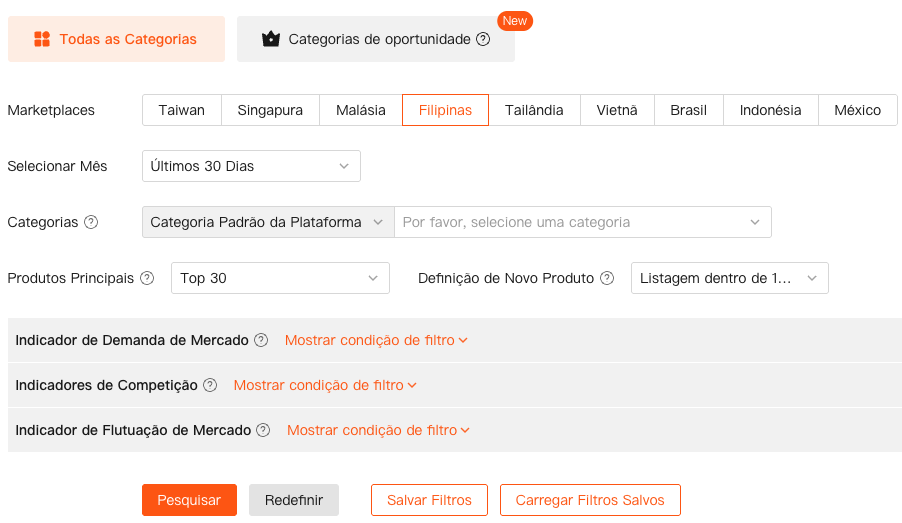The width and height of the screenshot is (902, 523).
Task: Click help icon beside Categorias label
Action: 91,222
